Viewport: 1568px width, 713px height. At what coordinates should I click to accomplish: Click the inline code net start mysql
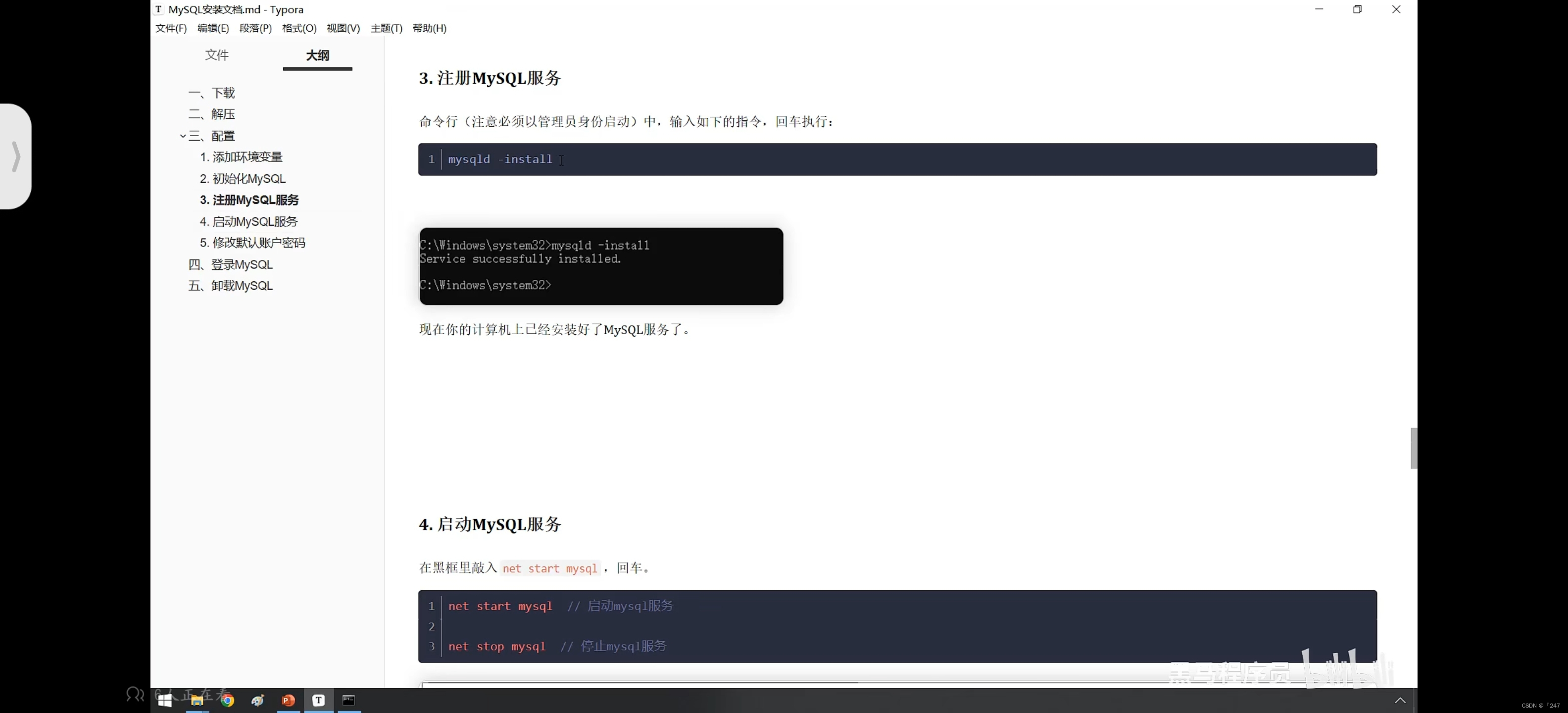point(550,569)
